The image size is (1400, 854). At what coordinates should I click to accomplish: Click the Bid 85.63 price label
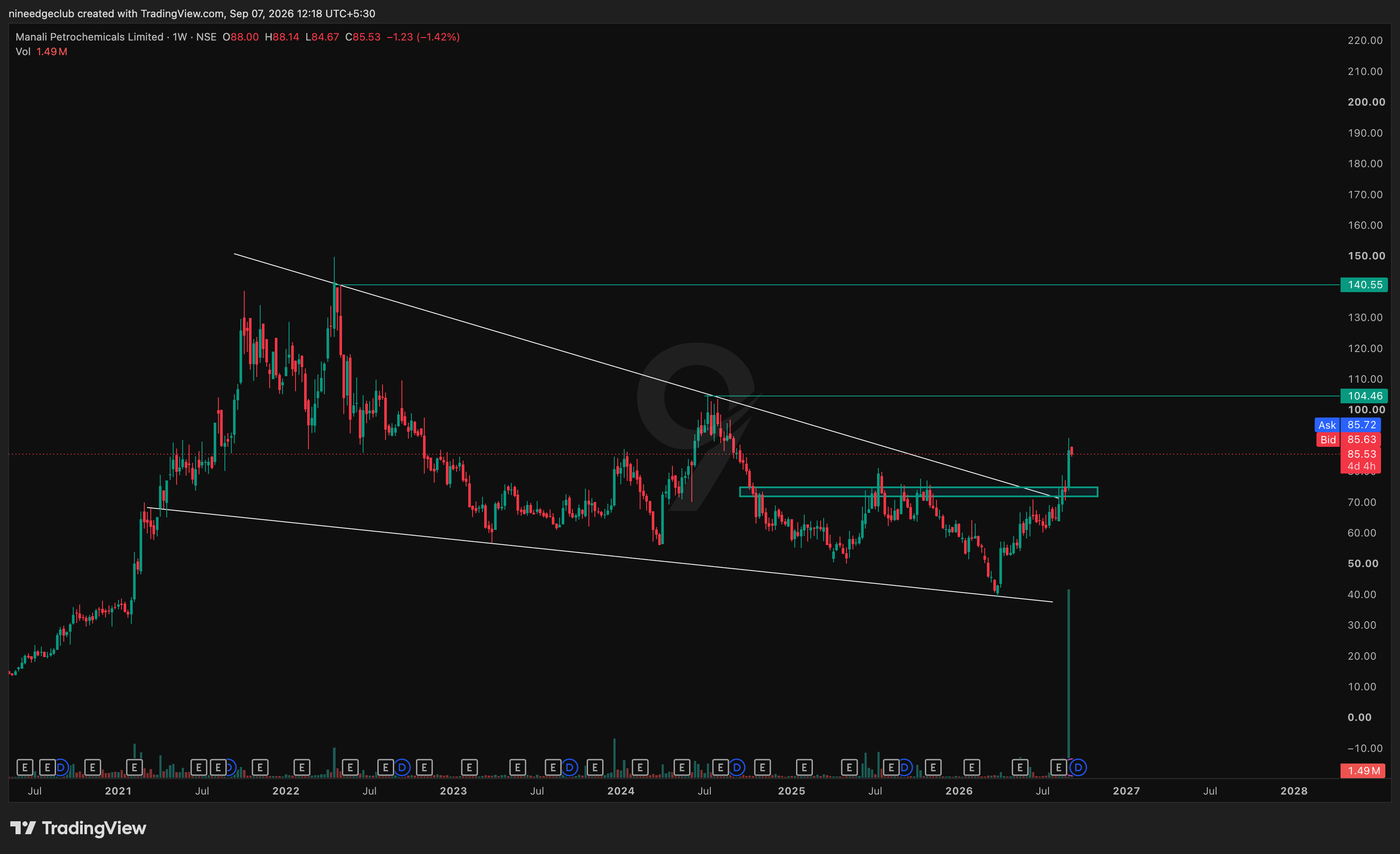pos(1348,440)
